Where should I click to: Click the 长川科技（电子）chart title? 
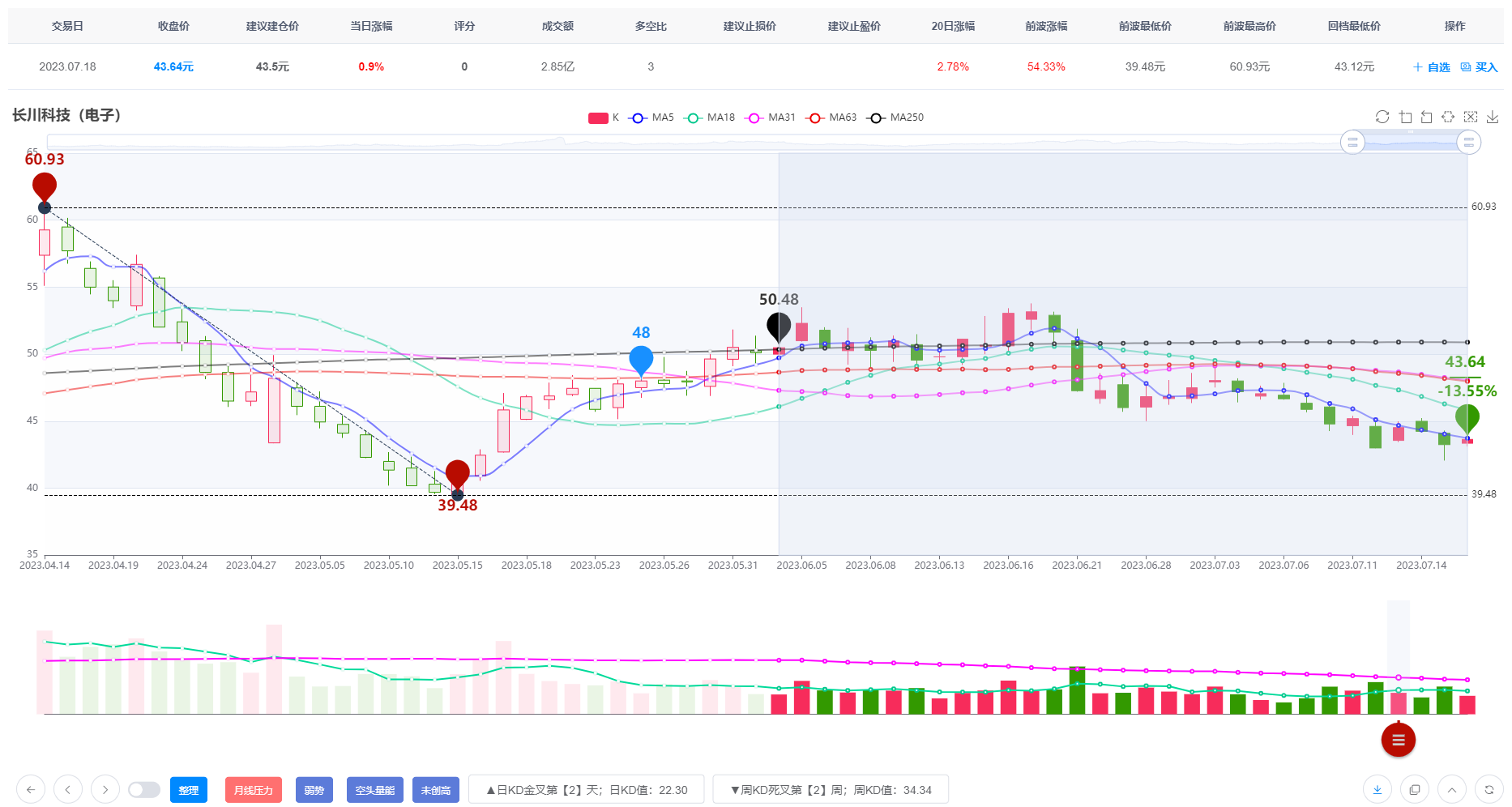(x=67, y=115)
